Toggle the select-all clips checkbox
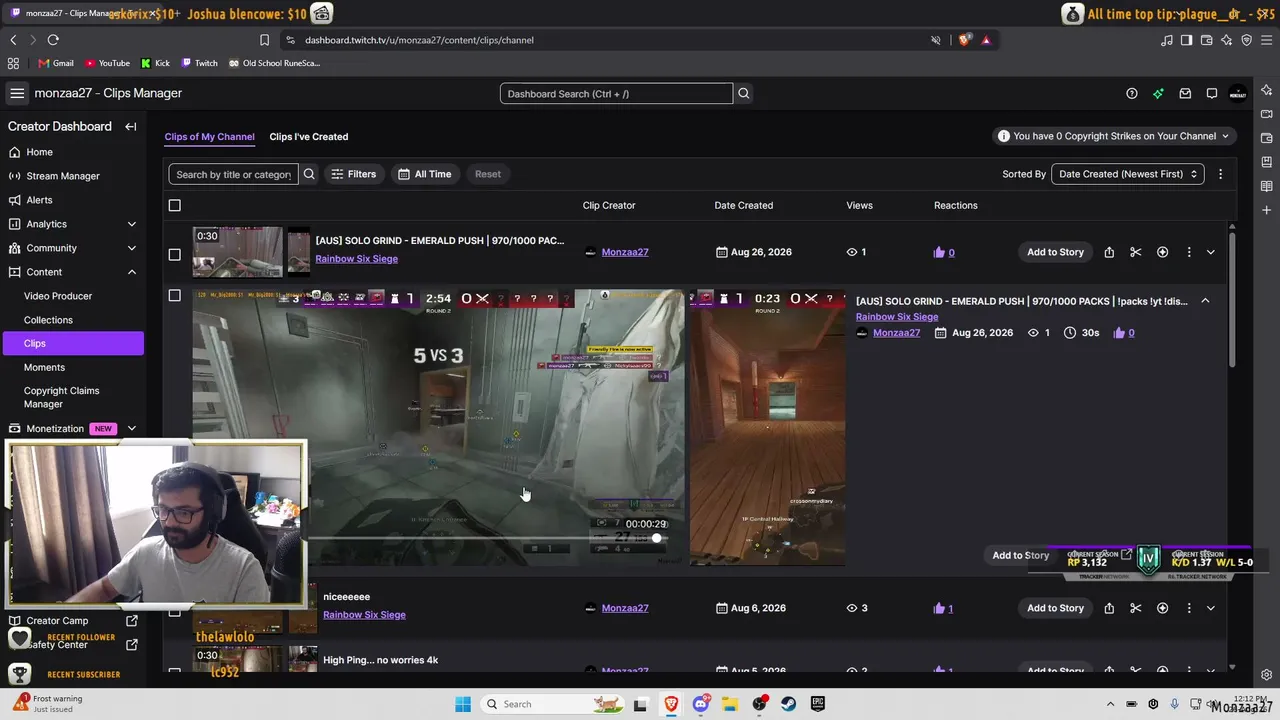This screenshot has height=720, width=1280. tap(175, 205)
